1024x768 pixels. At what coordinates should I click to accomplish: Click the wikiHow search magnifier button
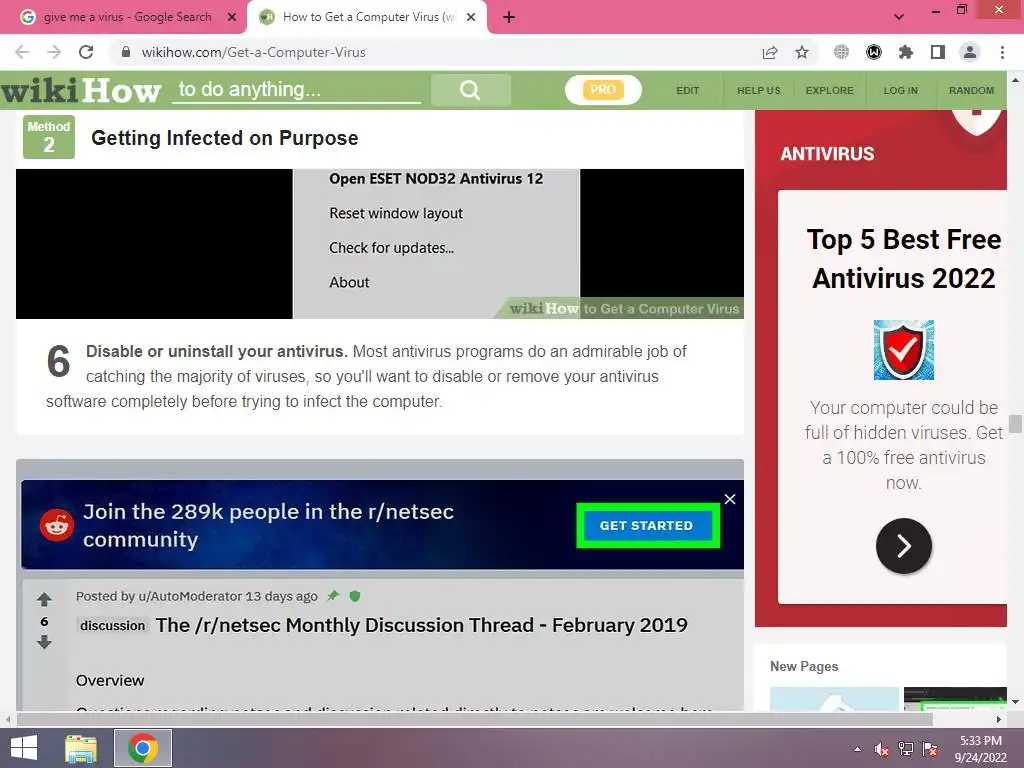point(470,90)
